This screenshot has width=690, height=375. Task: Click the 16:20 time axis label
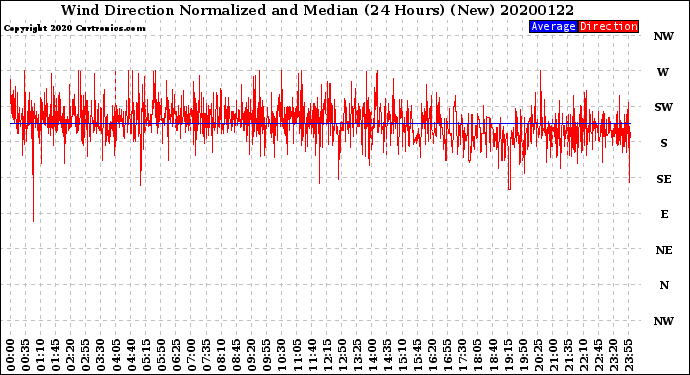pyautogui.click(x=433, y=355)
